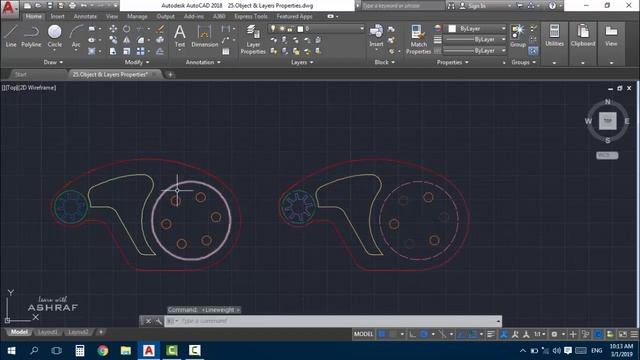Expand the Annotation panel

point(203,62)
